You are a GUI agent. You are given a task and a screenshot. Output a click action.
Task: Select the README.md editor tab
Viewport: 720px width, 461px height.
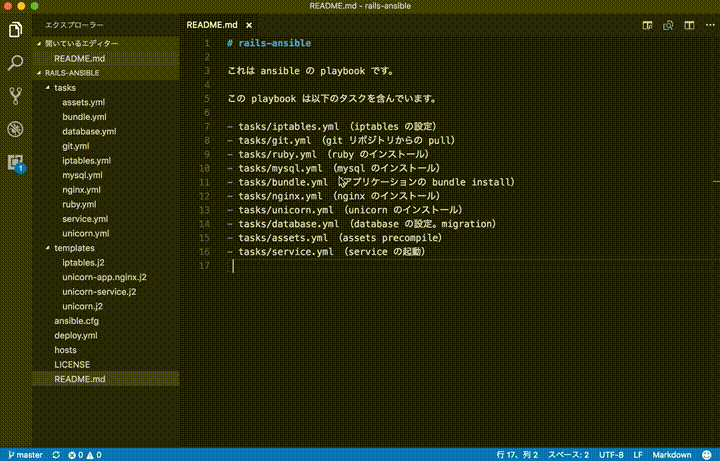coord(212,25)
